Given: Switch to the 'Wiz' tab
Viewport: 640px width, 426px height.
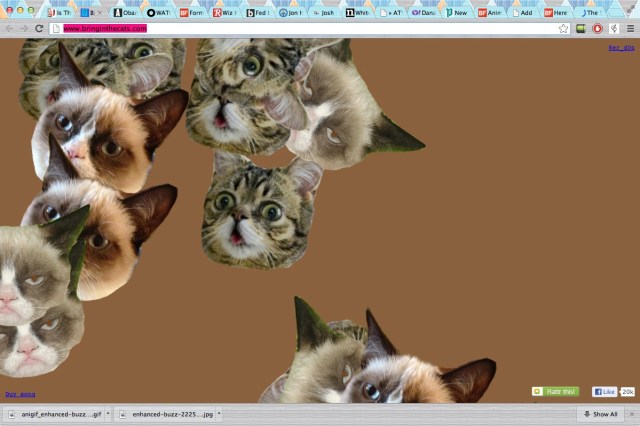Looking at the screenshot, I should coord(225,13).
